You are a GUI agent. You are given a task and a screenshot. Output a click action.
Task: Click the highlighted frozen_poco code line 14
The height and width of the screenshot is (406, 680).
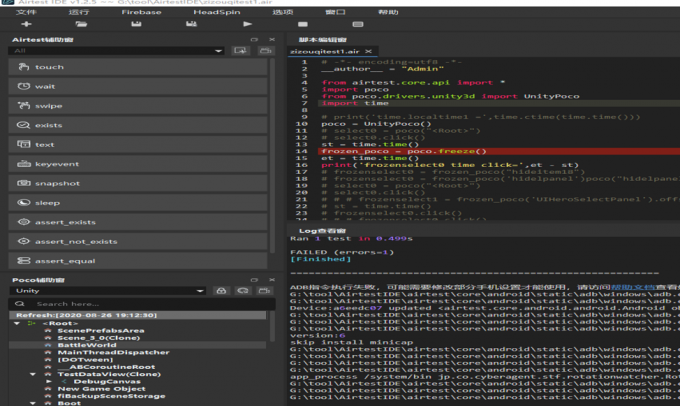(499, 151)
